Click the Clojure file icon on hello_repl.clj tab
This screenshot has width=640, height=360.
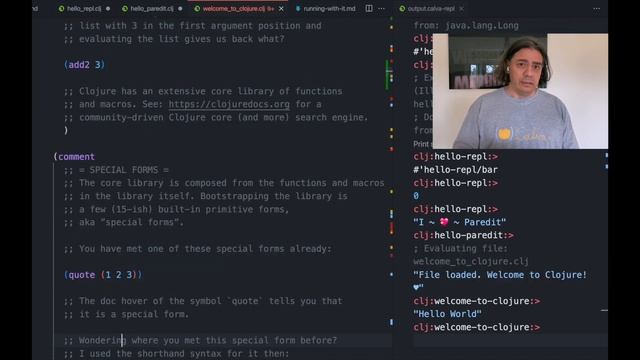[x=61, y=9]
